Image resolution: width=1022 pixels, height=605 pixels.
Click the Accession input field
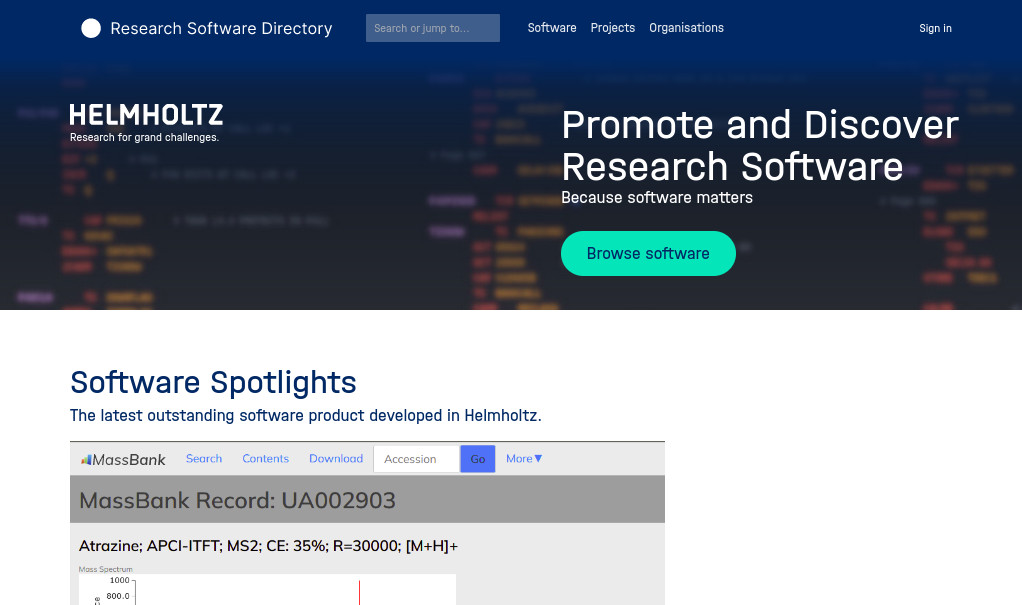(417, 459)
